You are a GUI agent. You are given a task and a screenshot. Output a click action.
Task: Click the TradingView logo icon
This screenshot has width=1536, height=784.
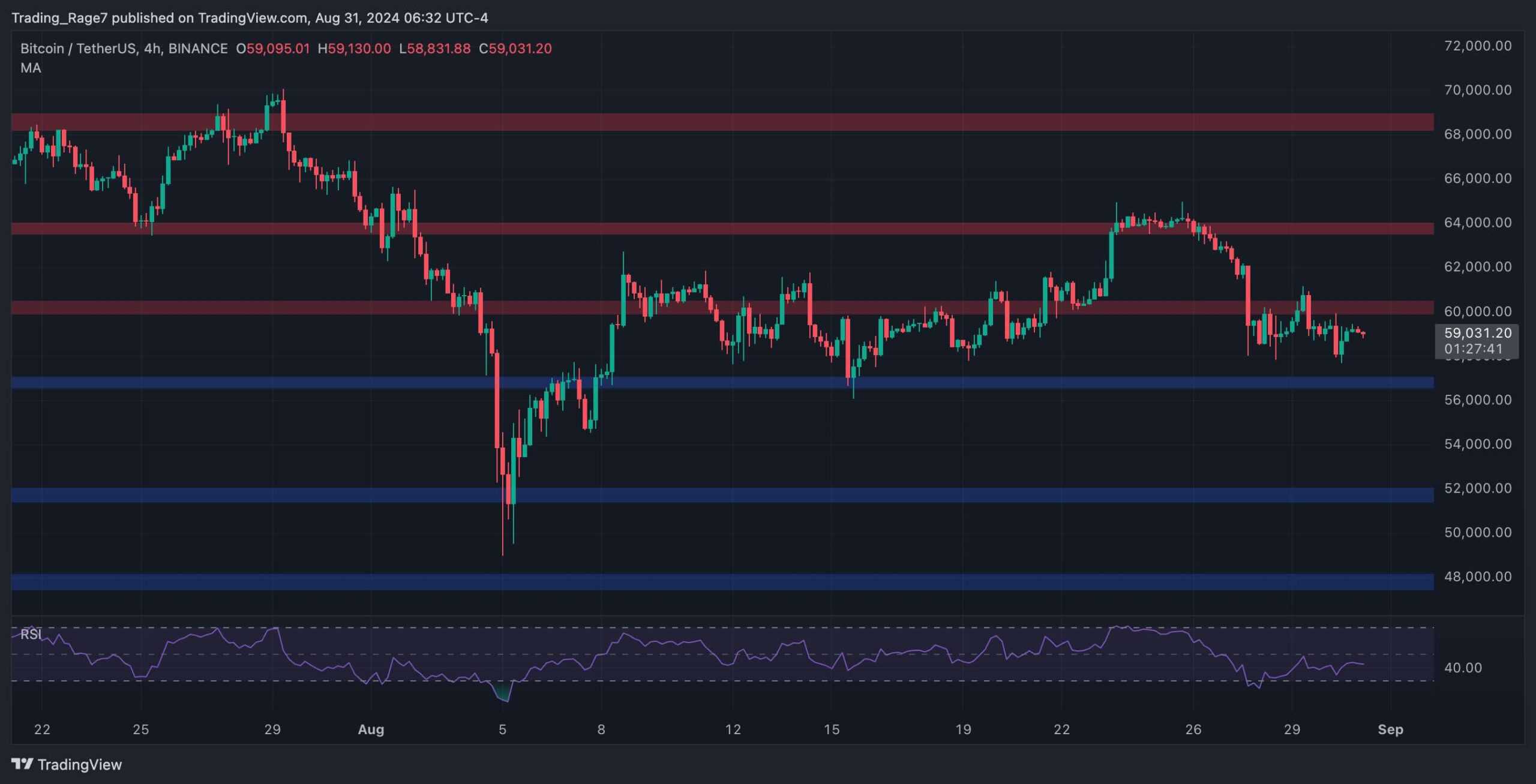(x=22, y=764)
